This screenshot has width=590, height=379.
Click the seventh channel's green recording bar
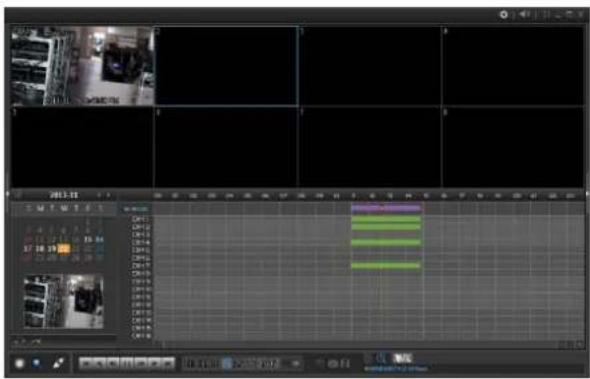(x=386, y=266)
